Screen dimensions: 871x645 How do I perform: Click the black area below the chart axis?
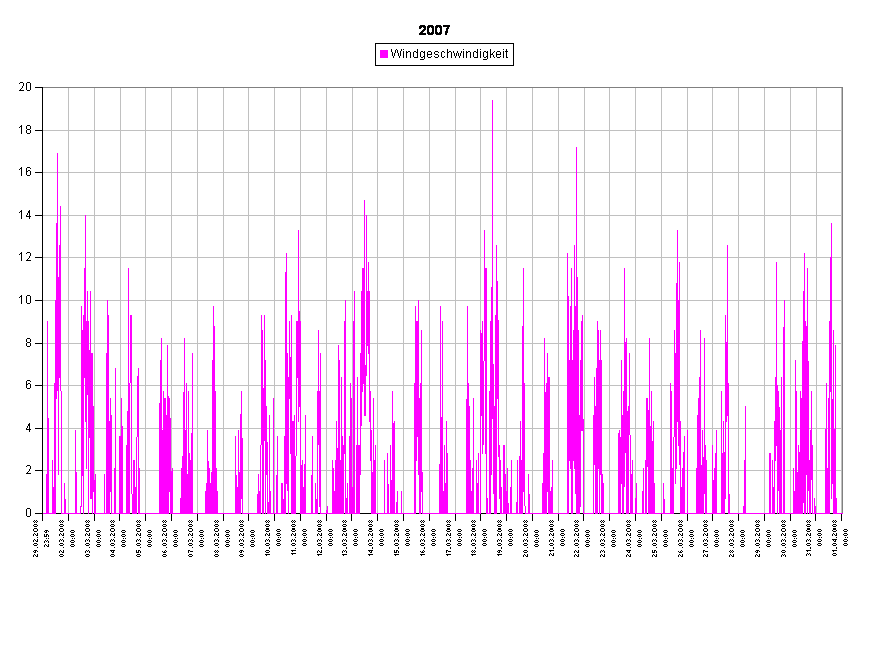point(440,580)
